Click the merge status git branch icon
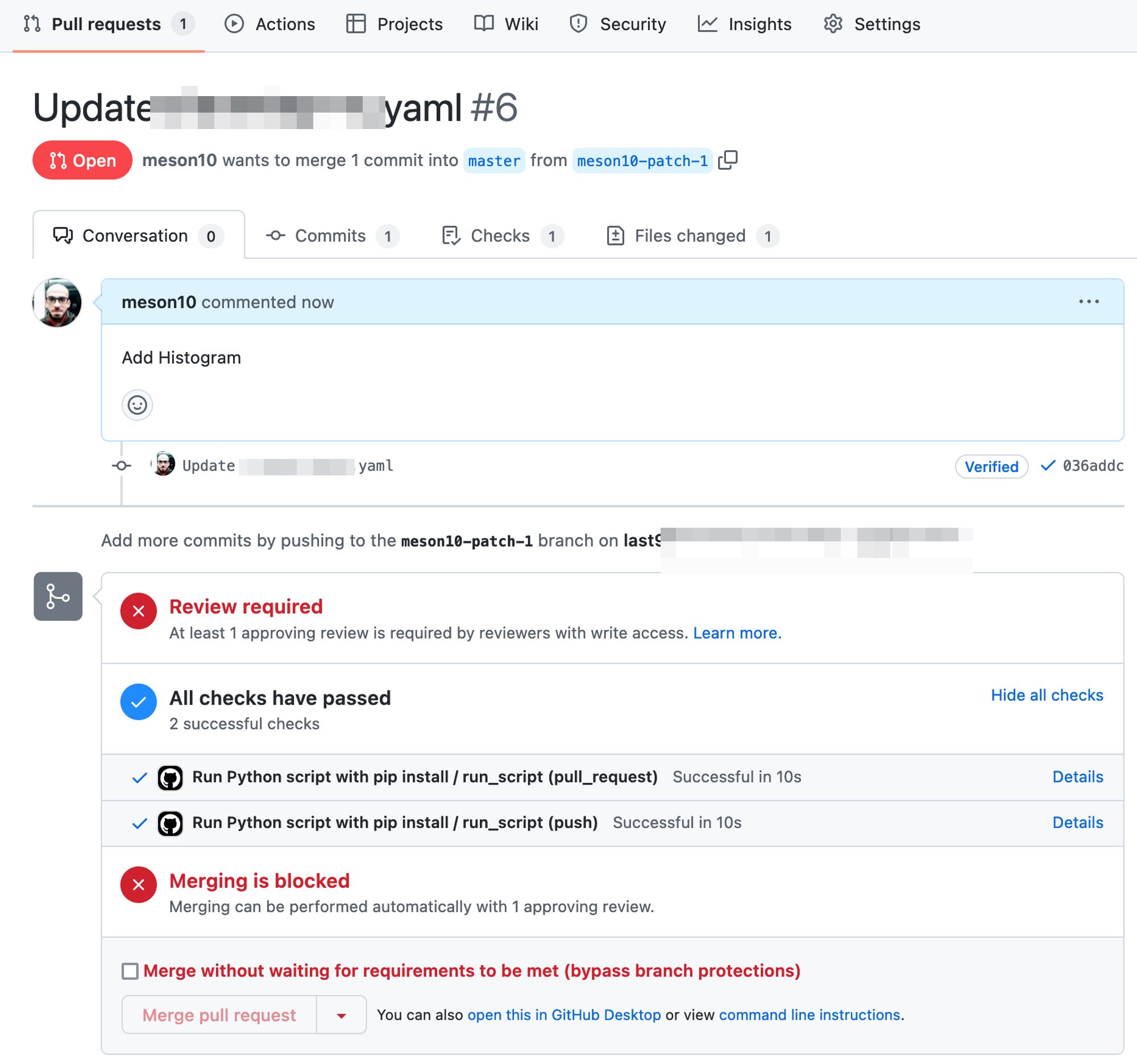 pyautogui.click(x=58, y=597)
